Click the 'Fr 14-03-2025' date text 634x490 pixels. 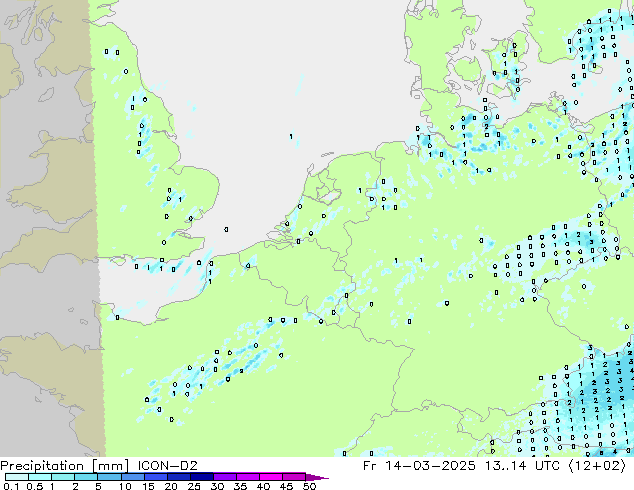coord(419,466)
